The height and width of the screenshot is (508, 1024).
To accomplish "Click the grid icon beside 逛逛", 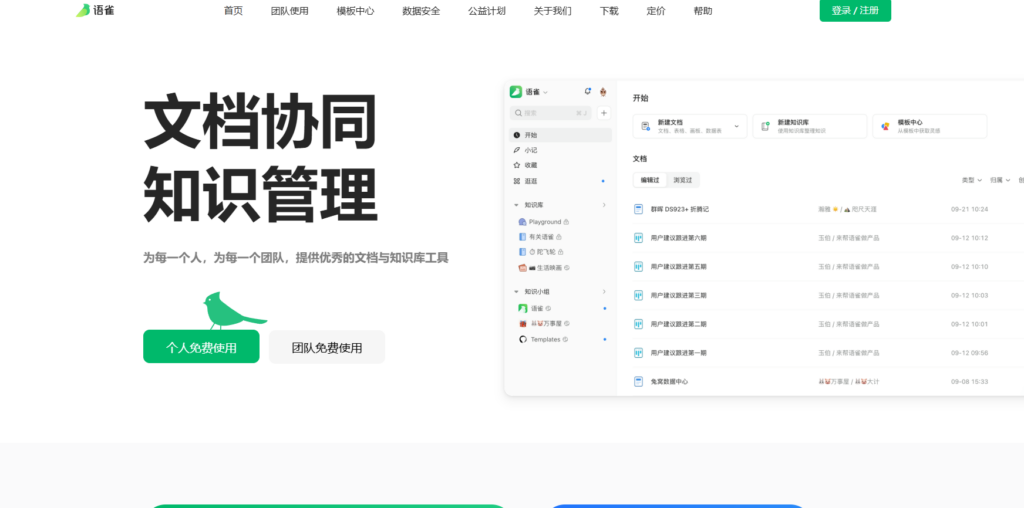I will point(517,181).
